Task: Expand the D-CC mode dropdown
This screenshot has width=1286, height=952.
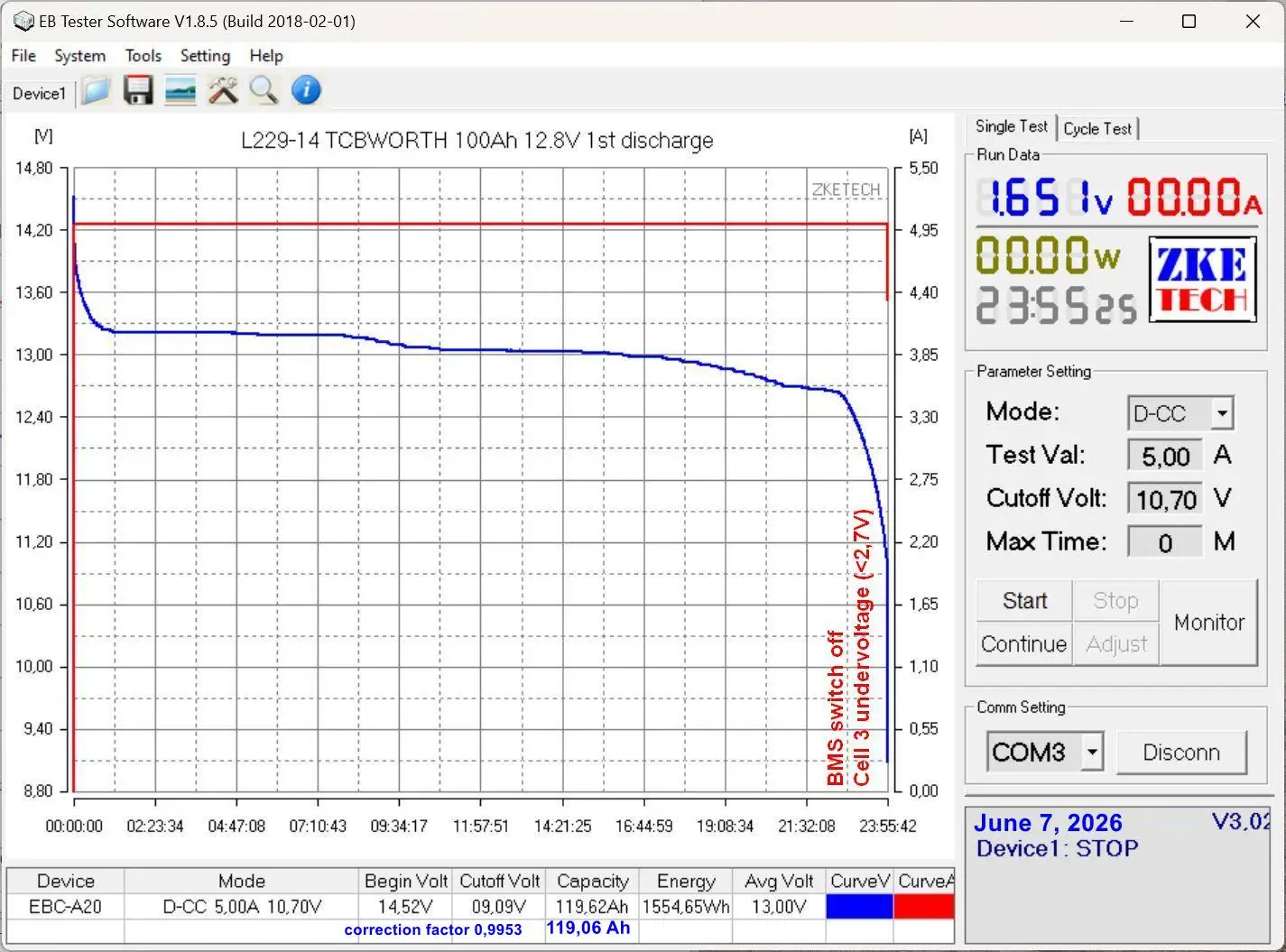Action: tap(1222, 413)
